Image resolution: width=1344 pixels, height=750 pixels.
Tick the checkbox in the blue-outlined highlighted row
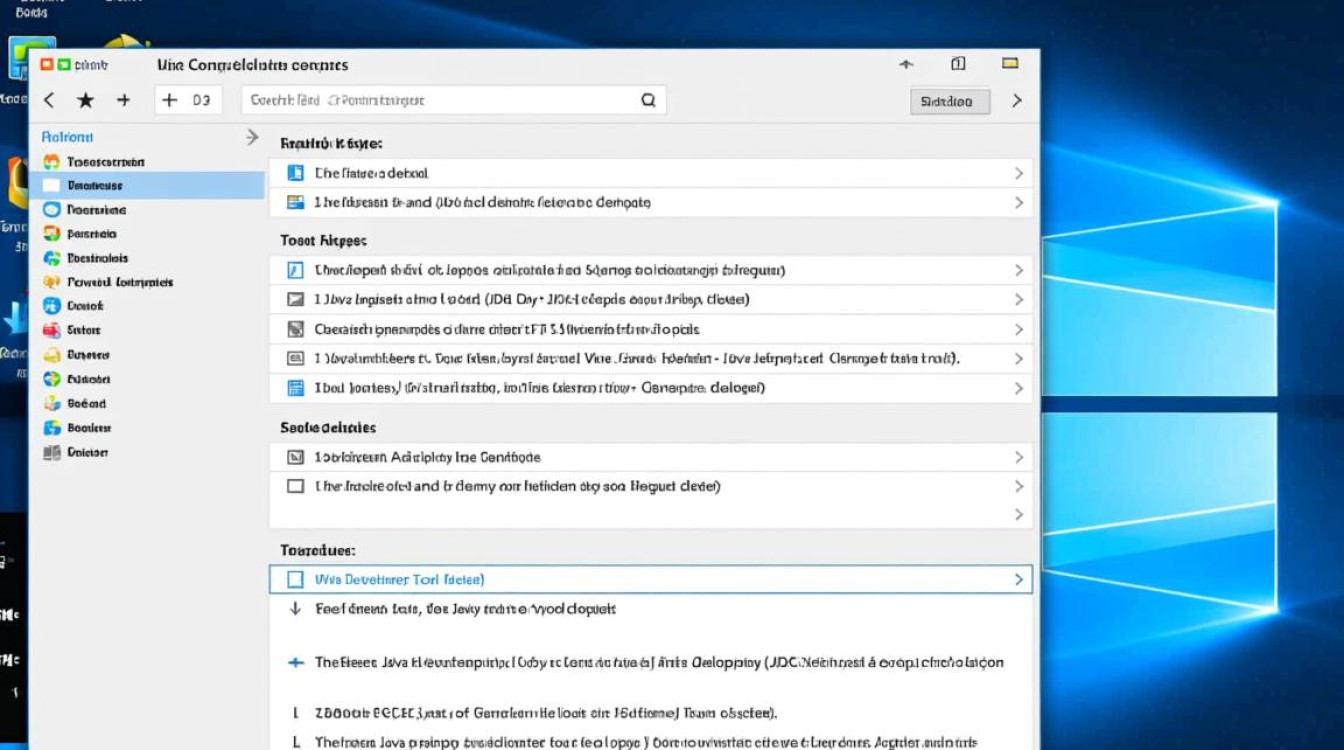click(x=295, y=579)
